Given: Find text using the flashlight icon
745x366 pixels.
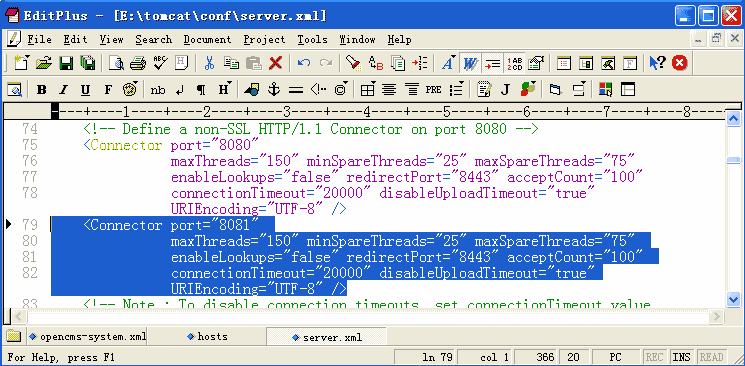Looking at the screenshot, I should [353, 63].
